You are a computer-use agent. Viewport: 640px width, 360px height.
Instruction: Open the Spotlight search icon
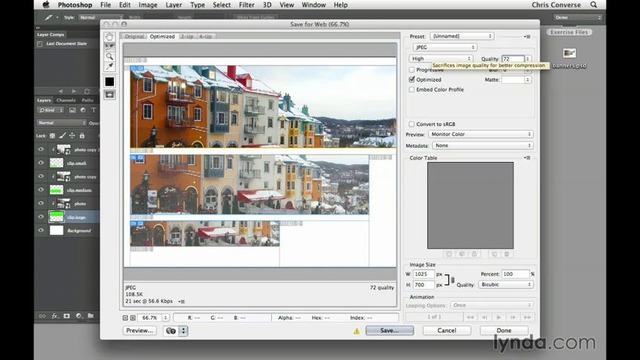(593, 5)
